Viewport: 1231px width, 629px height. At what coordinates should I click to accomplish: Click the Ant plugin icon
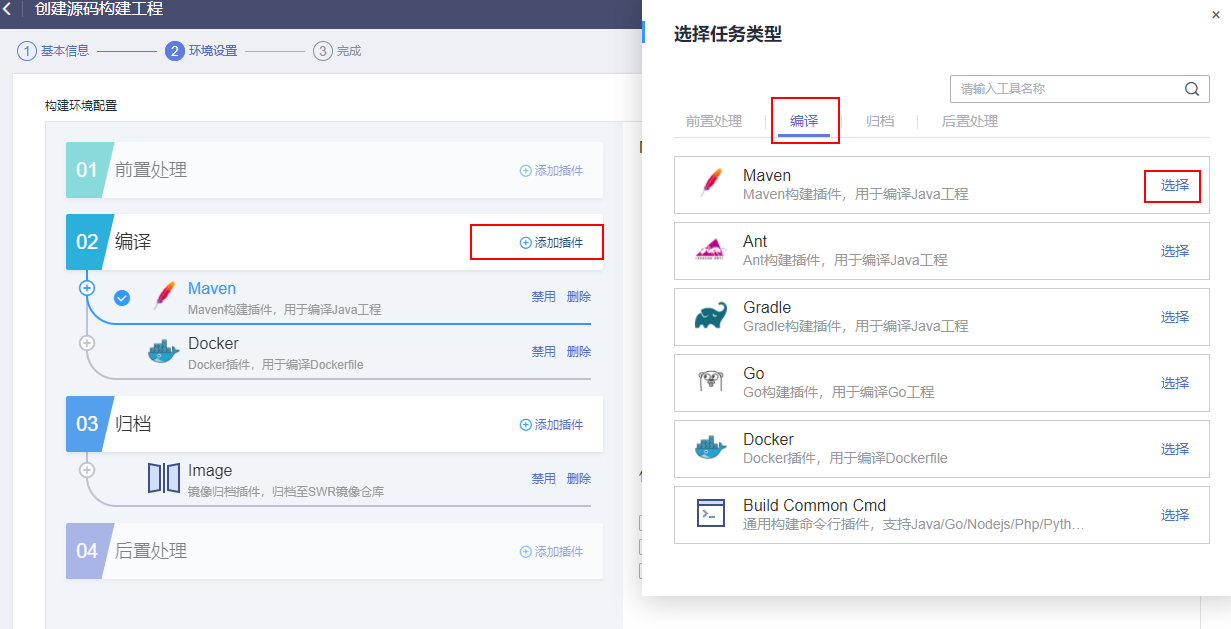click(x=711, y=251)
